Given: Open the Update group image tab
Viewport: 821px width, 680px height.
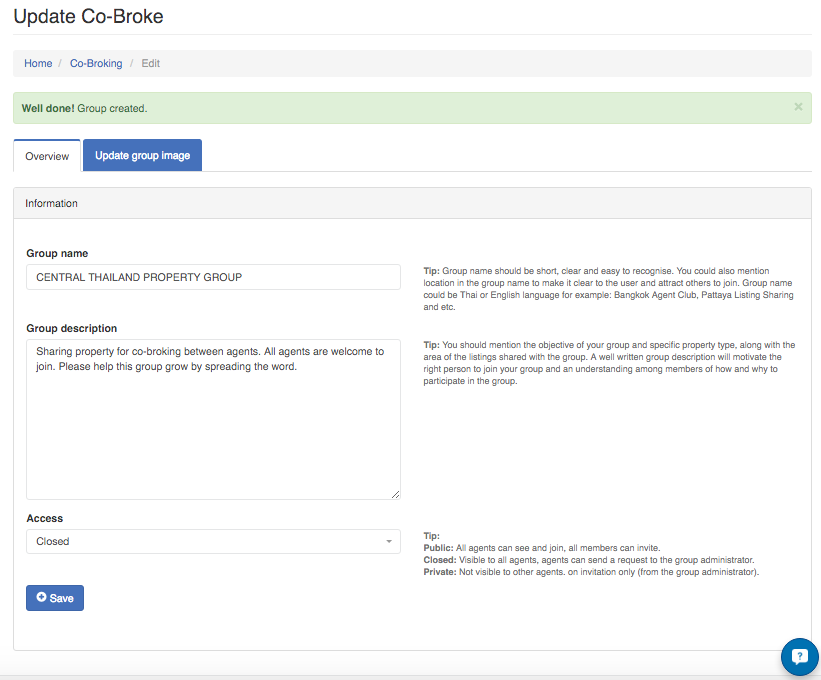Looking at the screenshot, I should (x=142, y=155).
